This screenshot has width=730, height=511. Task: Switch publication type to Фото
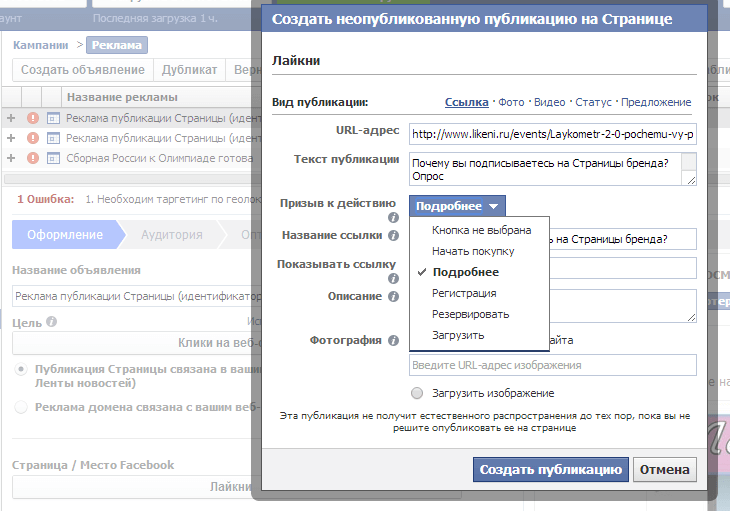point(511,102)
